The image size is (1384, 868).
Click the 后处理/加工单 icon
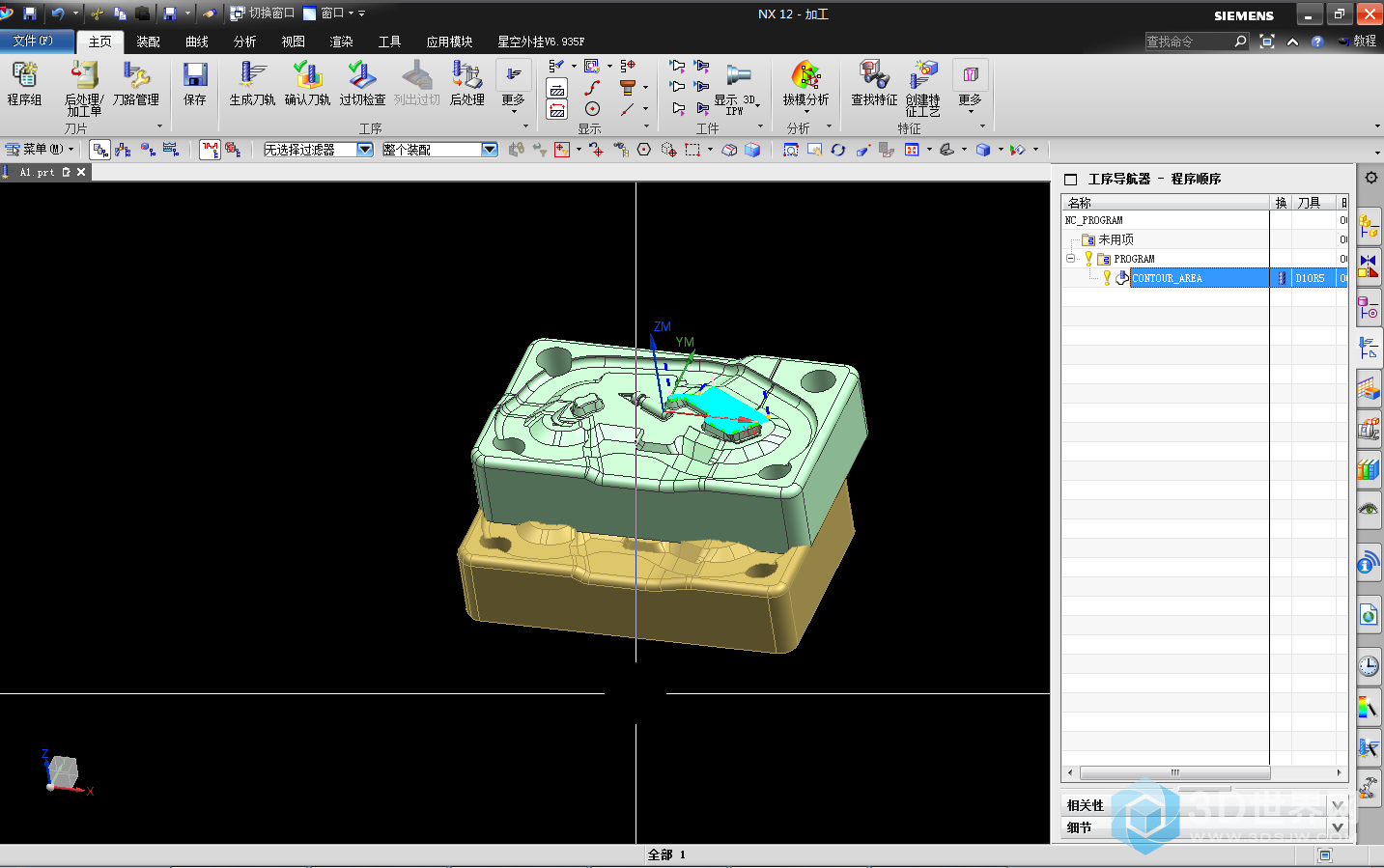[x=84, y=88]
